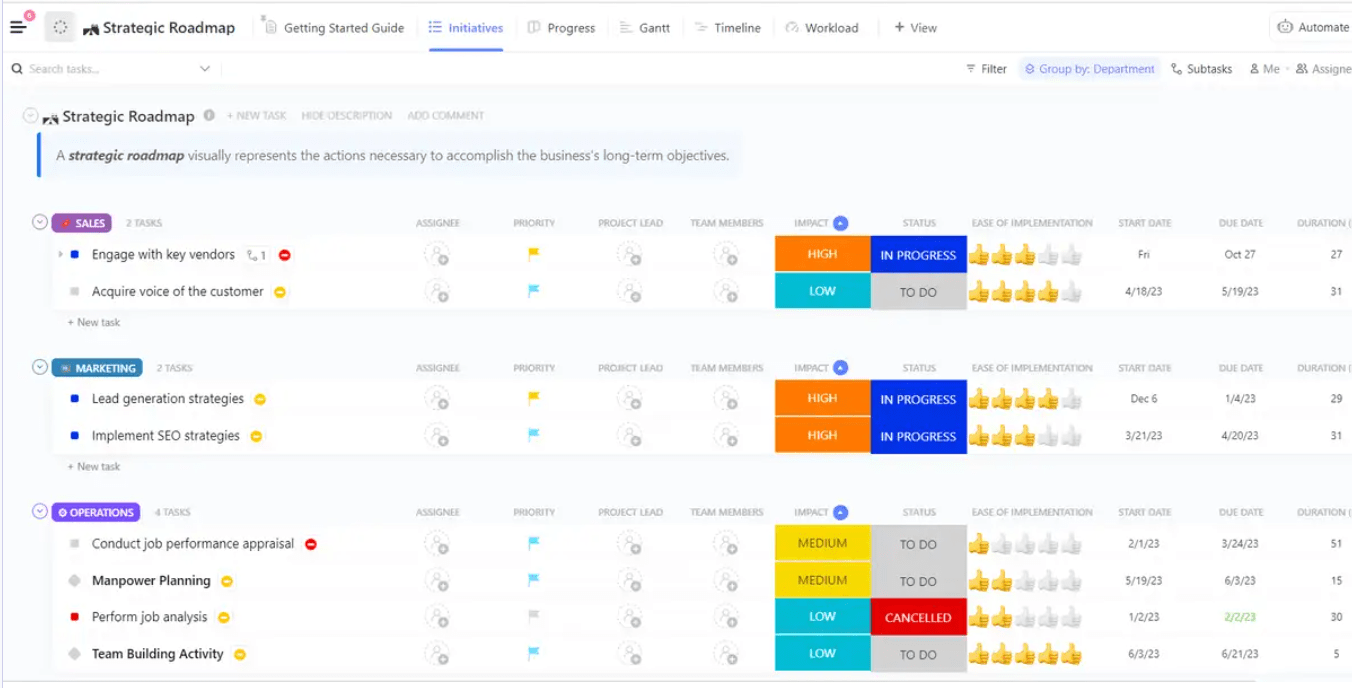
Task: Click HIGH impact cell of Engage with key vendors
Action: pyautogui.click(x=822, y=254)
